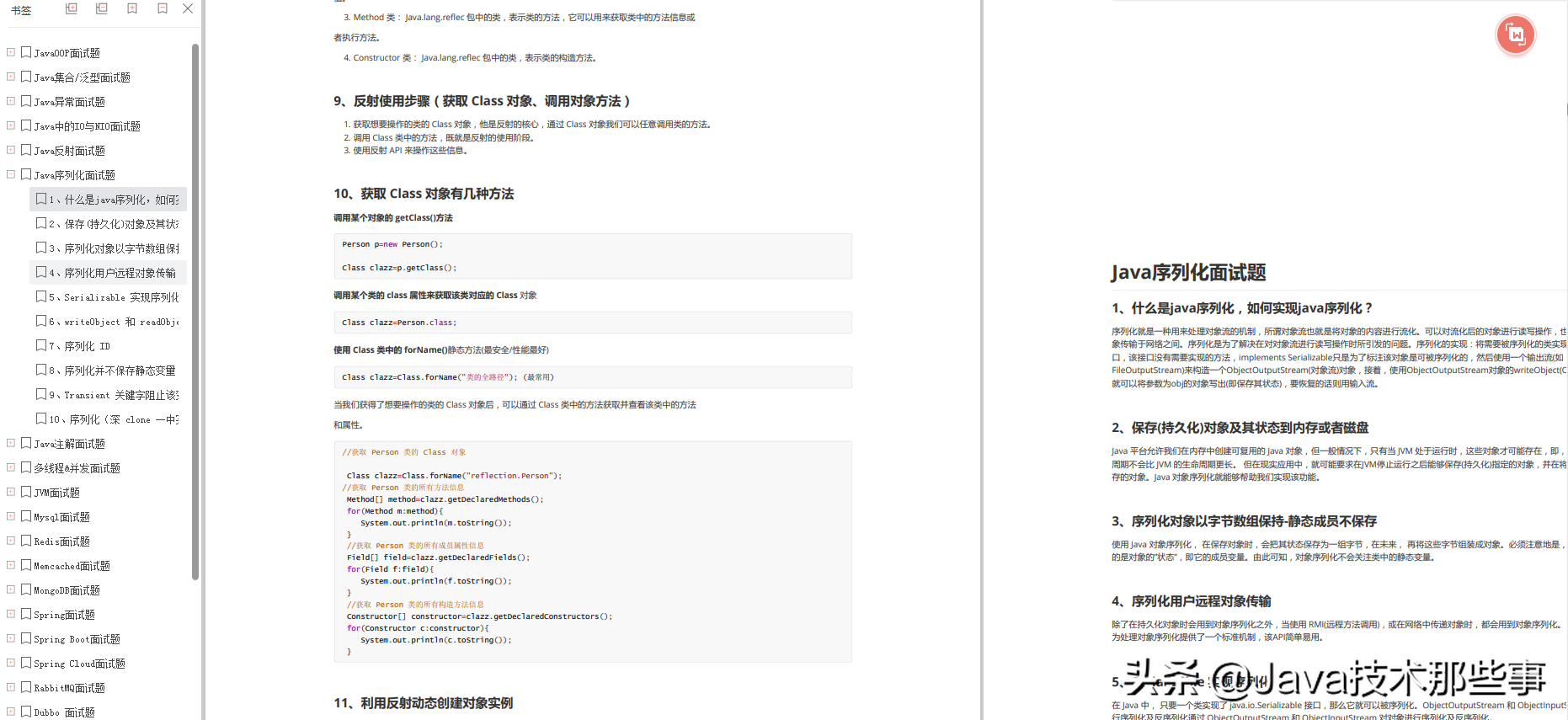Close the 书签 bookmarks panel
Screen dimensions: 1568x720
188,8
